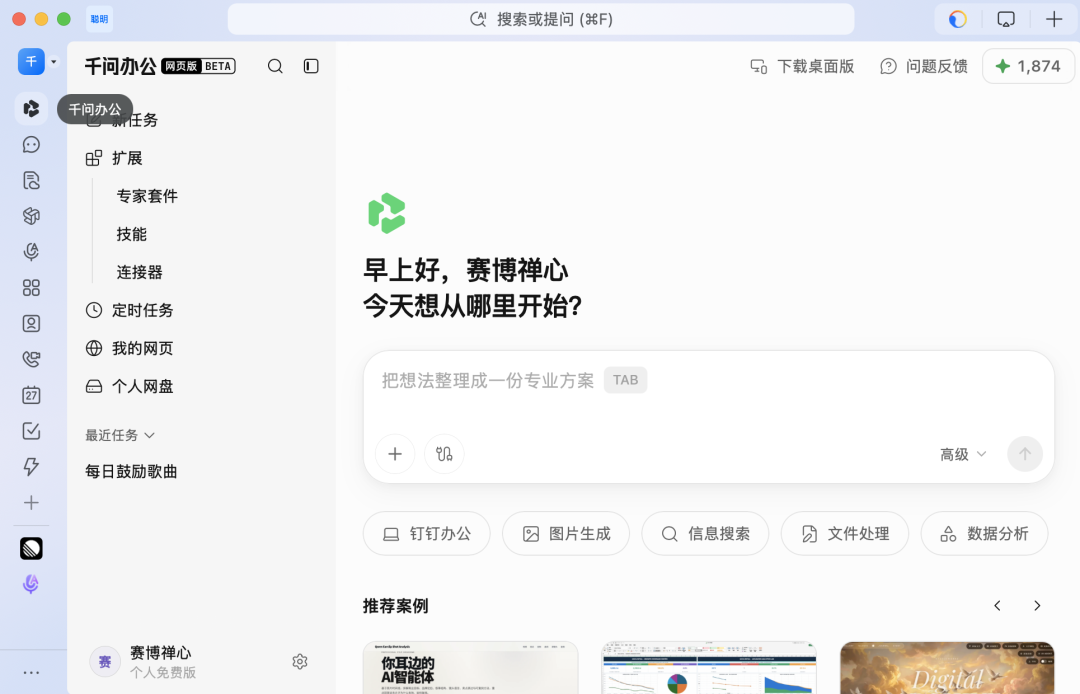Screen dimensions: 1080x694
Task: Open 个人网盘 in the sidebar
Action: click(129, 386)
